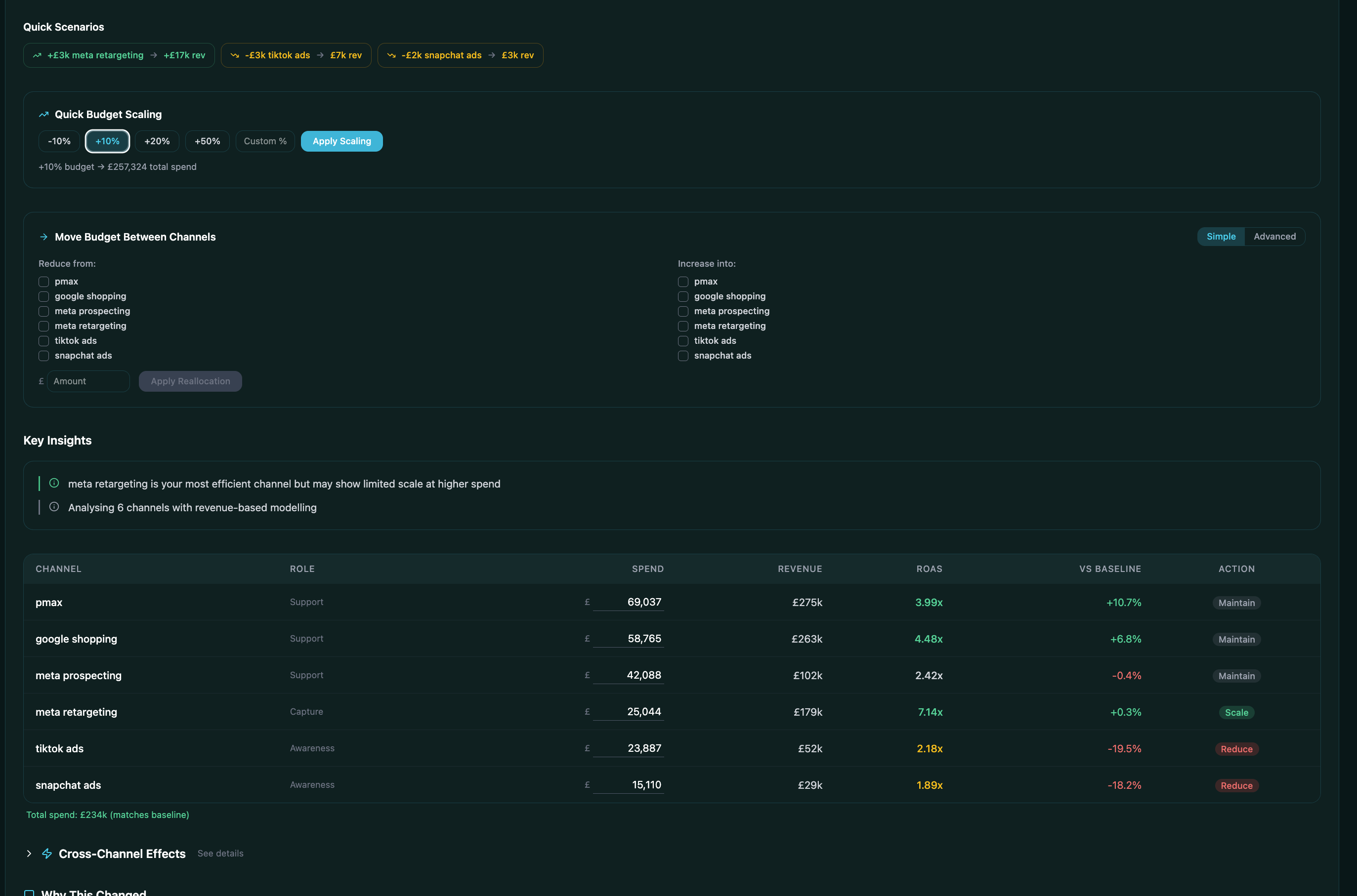The height and width of the screenshot is (896, 1357).
Task: Check tiktok ads under Increase into
Action: point(682,341)
